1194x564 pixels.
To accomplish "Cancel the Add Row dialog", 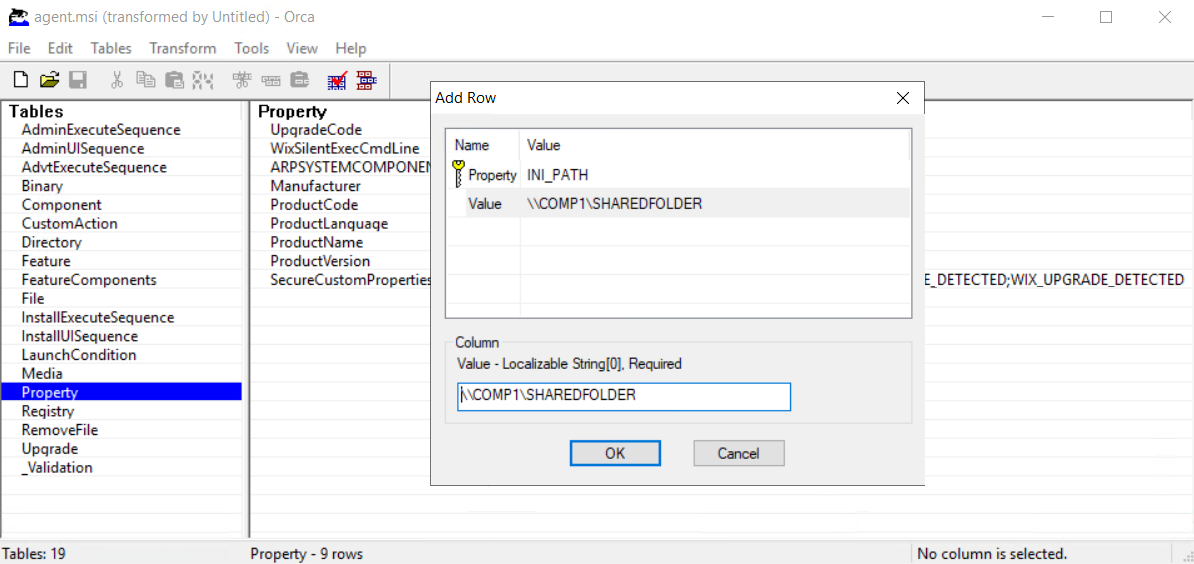I will (738, 453).
